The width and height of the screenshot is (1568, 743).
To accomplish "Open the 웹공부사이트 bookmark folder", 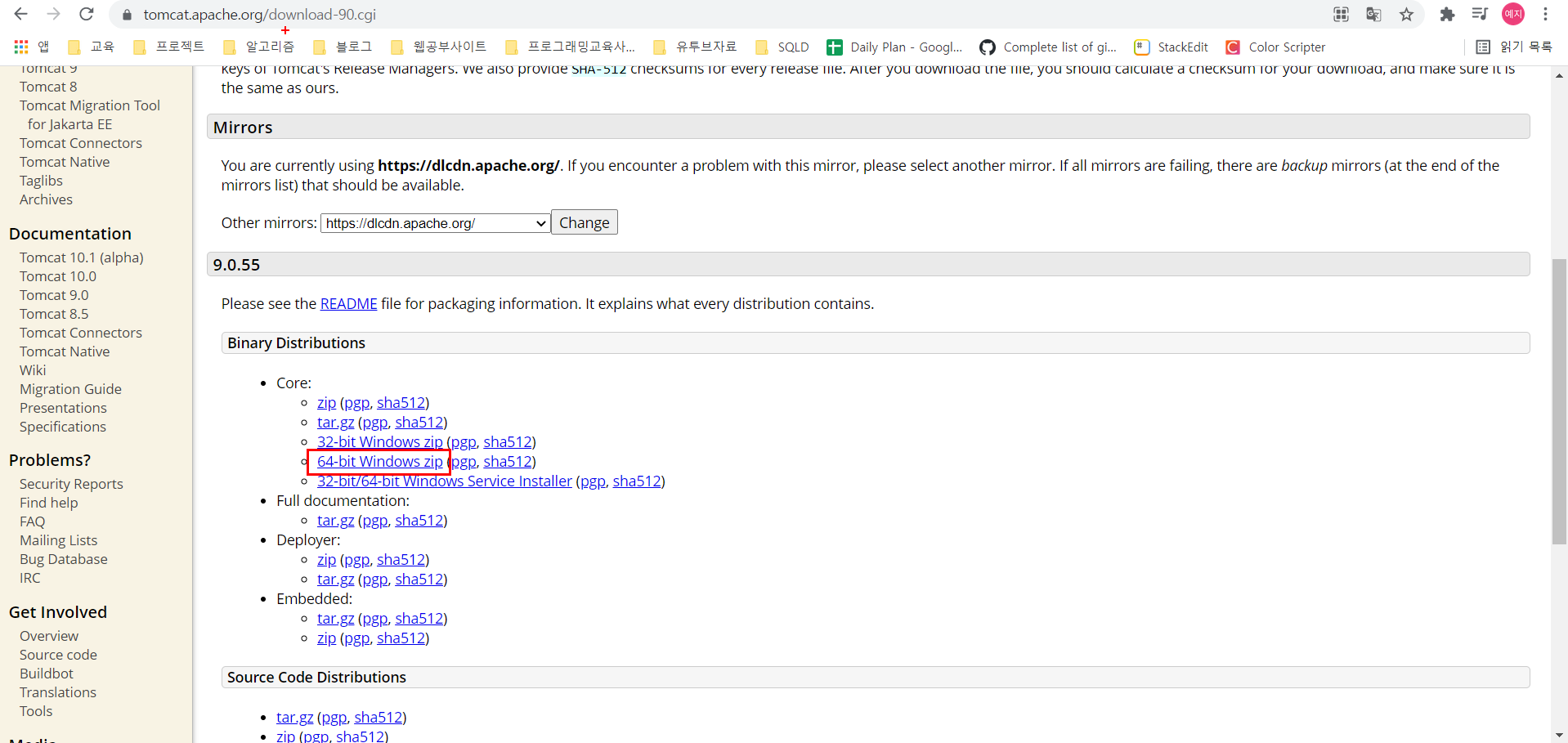I will coord(438,47).
